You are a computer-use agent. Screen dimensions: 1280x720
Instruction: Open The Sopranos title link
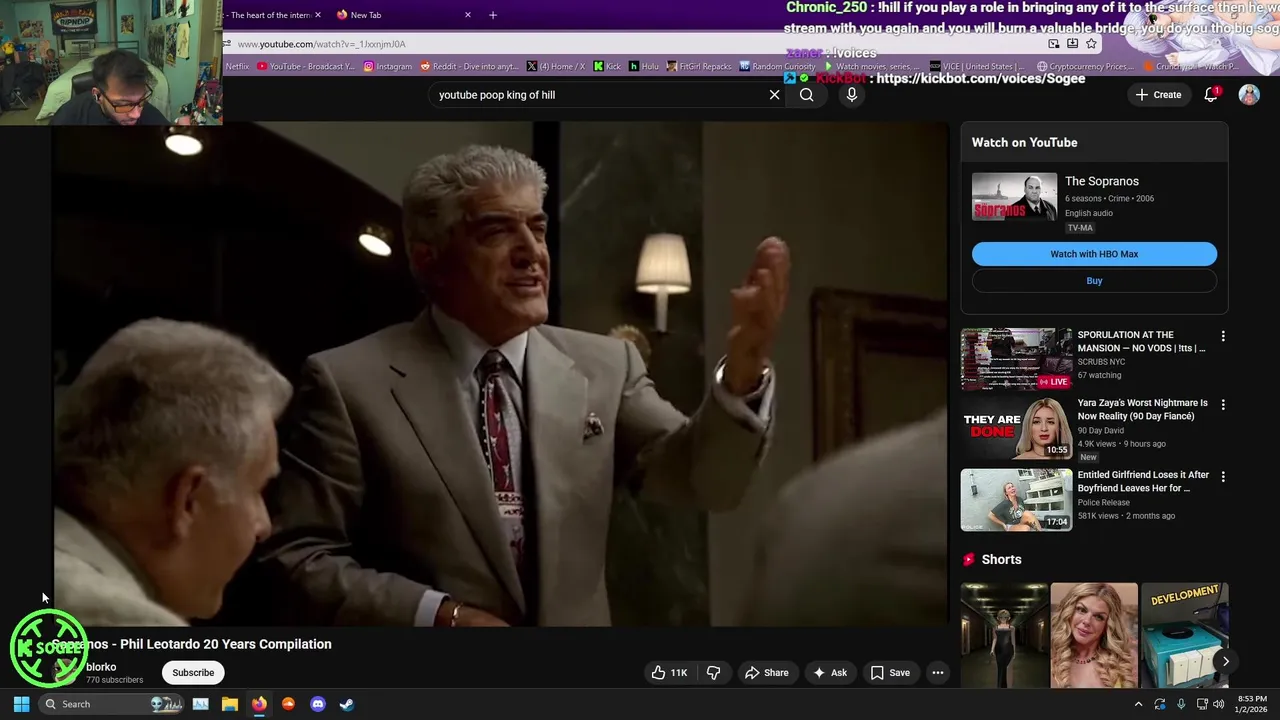pyautogui.click(x=1102, y=181)
